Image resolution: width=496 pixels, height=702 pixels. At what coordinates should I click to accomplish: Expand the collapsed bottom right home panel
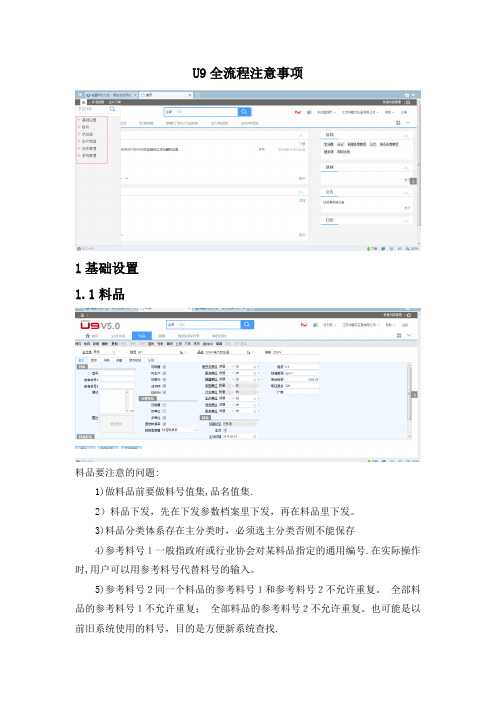(x=406, y=220)
